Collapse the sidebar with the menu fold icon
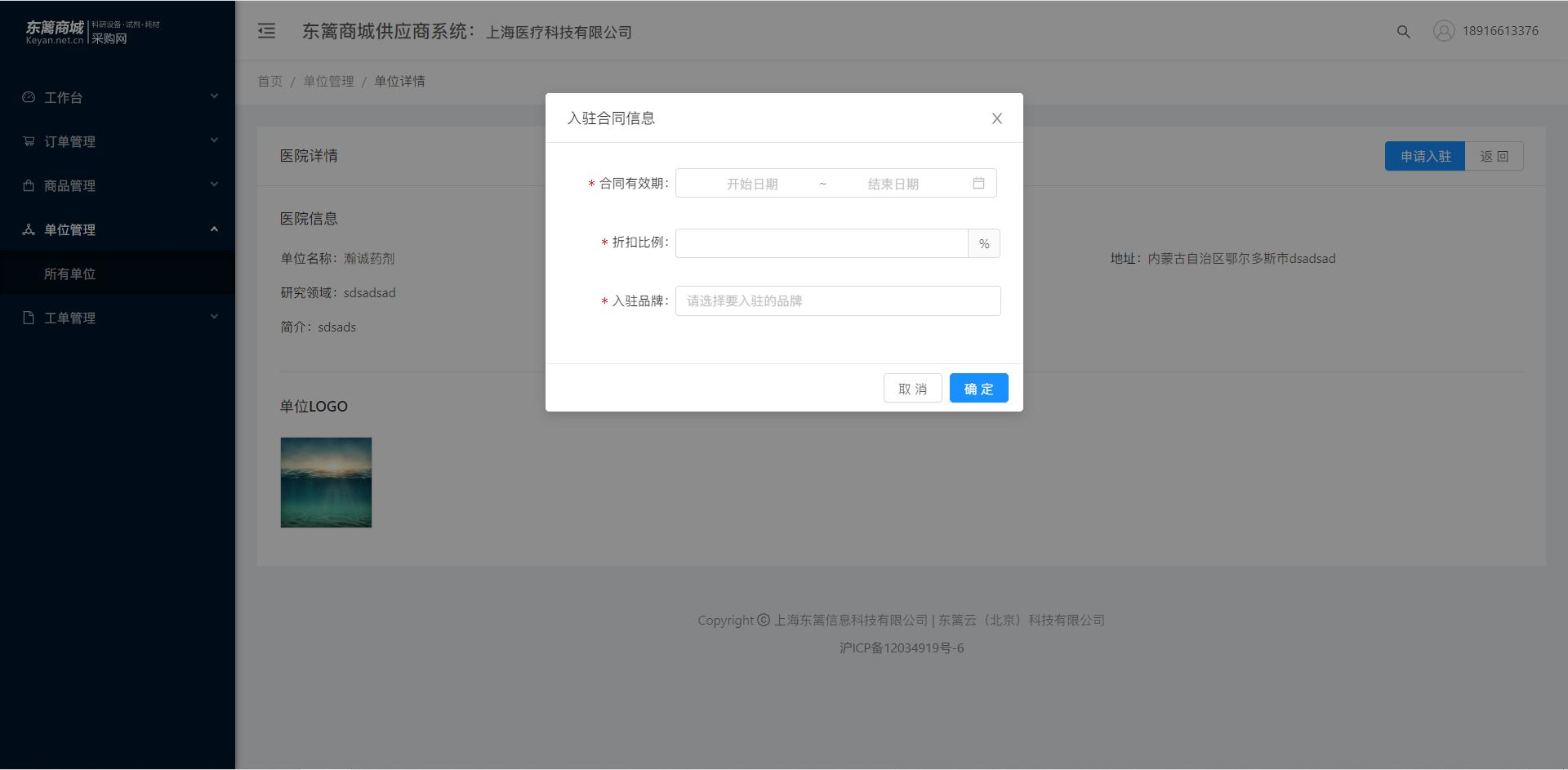The image size is (1568, 770). [266, 31]
